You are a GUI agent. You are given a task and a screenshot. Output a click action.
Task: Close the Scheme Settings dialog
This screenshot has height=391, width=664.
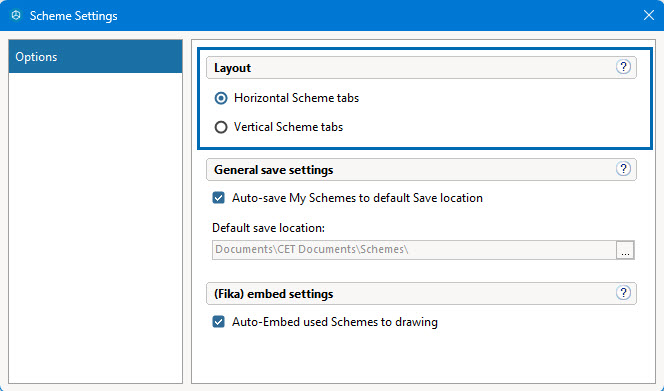coord(648,16)
